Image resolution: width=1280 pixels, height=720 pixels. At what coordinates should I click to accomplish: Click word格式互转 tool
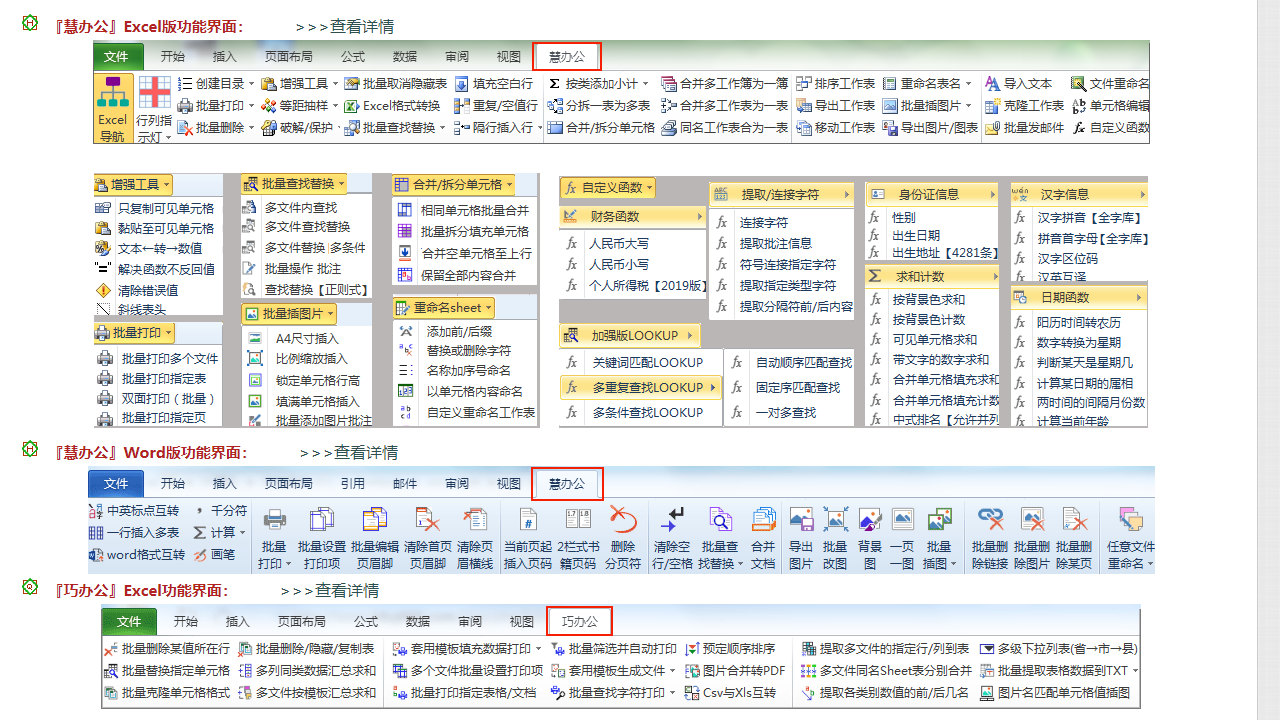tap(137, 554)
